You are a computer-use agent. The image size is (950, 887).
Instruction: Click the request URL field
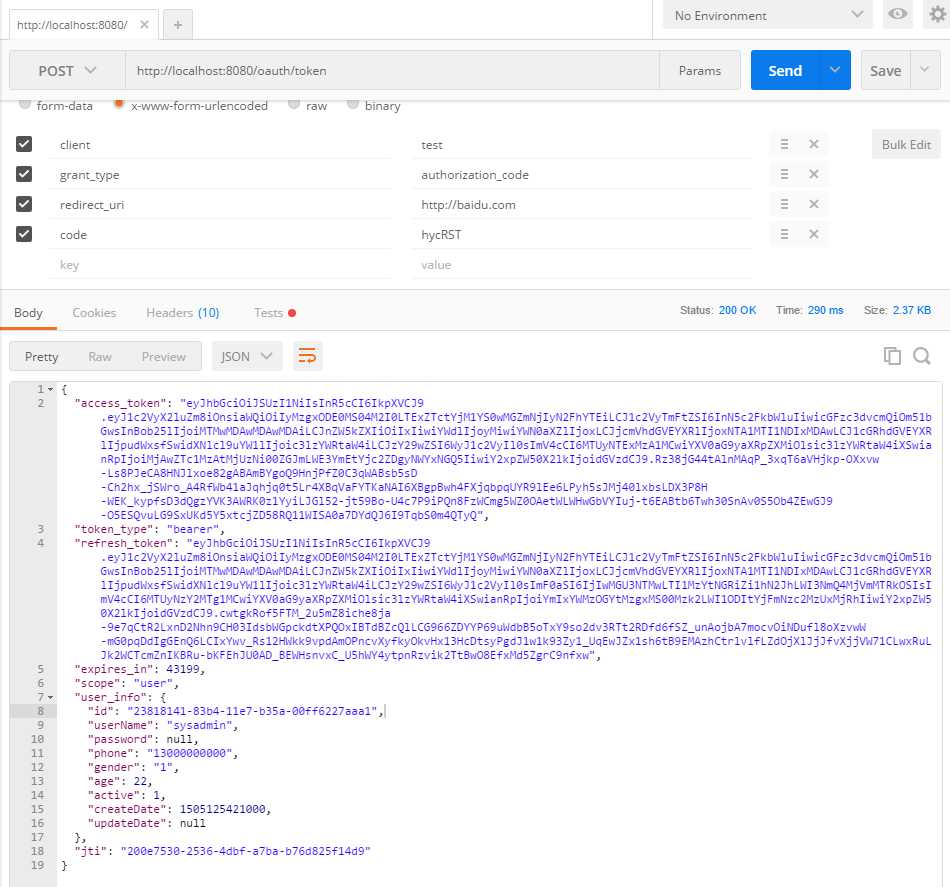coord(392,71)
